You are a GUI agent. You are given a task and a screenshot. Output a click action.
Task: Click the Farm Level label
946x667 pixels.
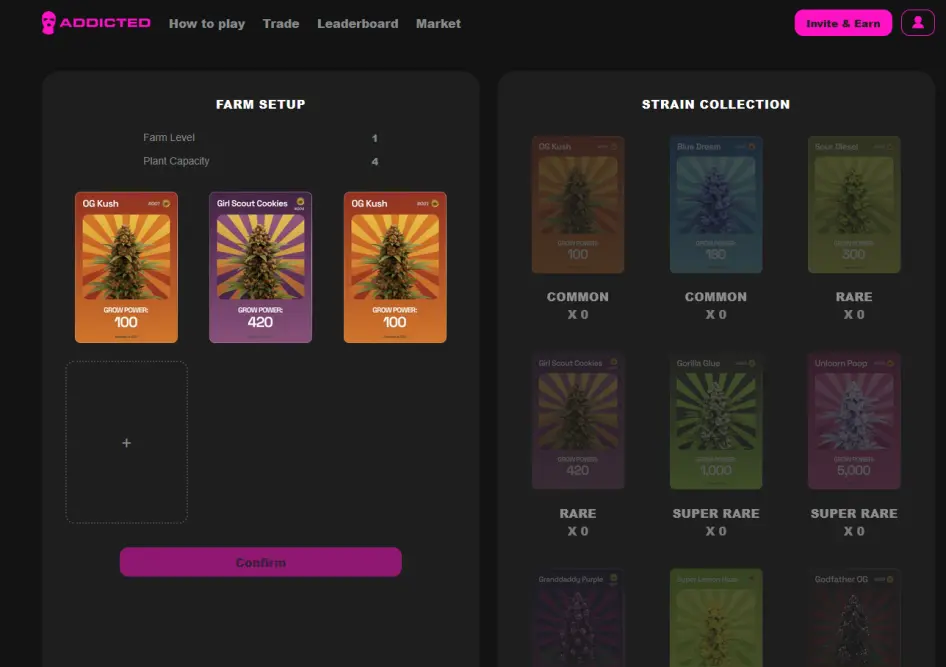click(169, 138)
